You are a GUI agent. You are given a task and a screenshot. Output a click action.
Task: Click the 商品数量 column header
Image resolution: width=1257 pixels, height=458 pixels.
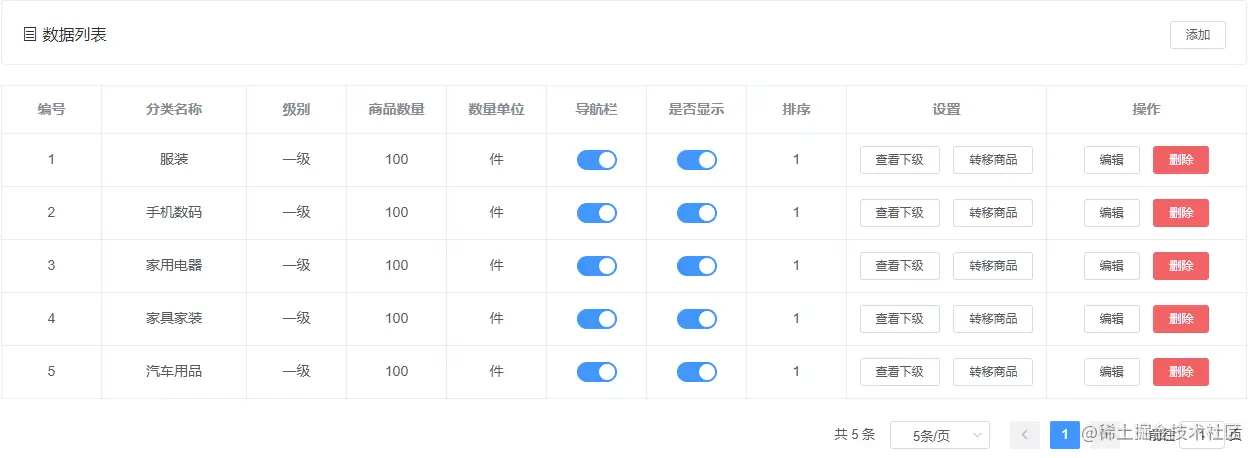(397, 110)
